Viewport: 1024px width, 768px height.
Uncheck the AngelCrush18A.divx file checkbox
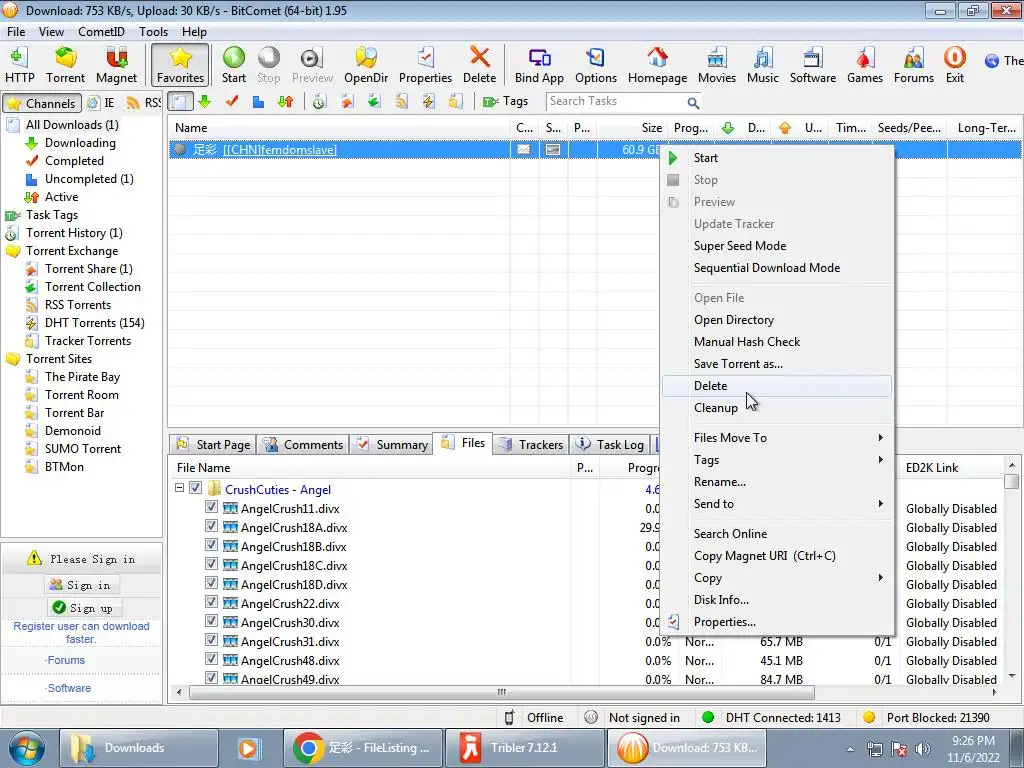tap(211, 526)
